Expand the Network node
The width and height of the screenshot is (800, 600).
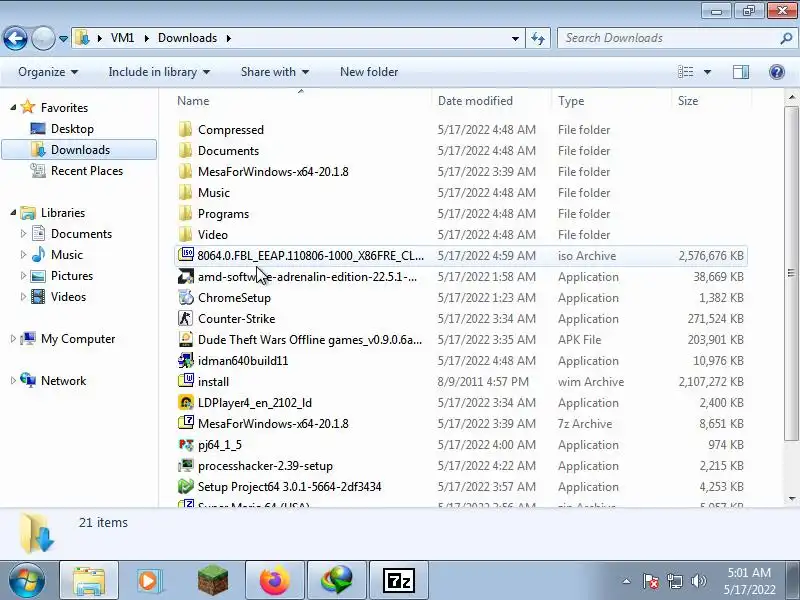click(x=13, y=381)
